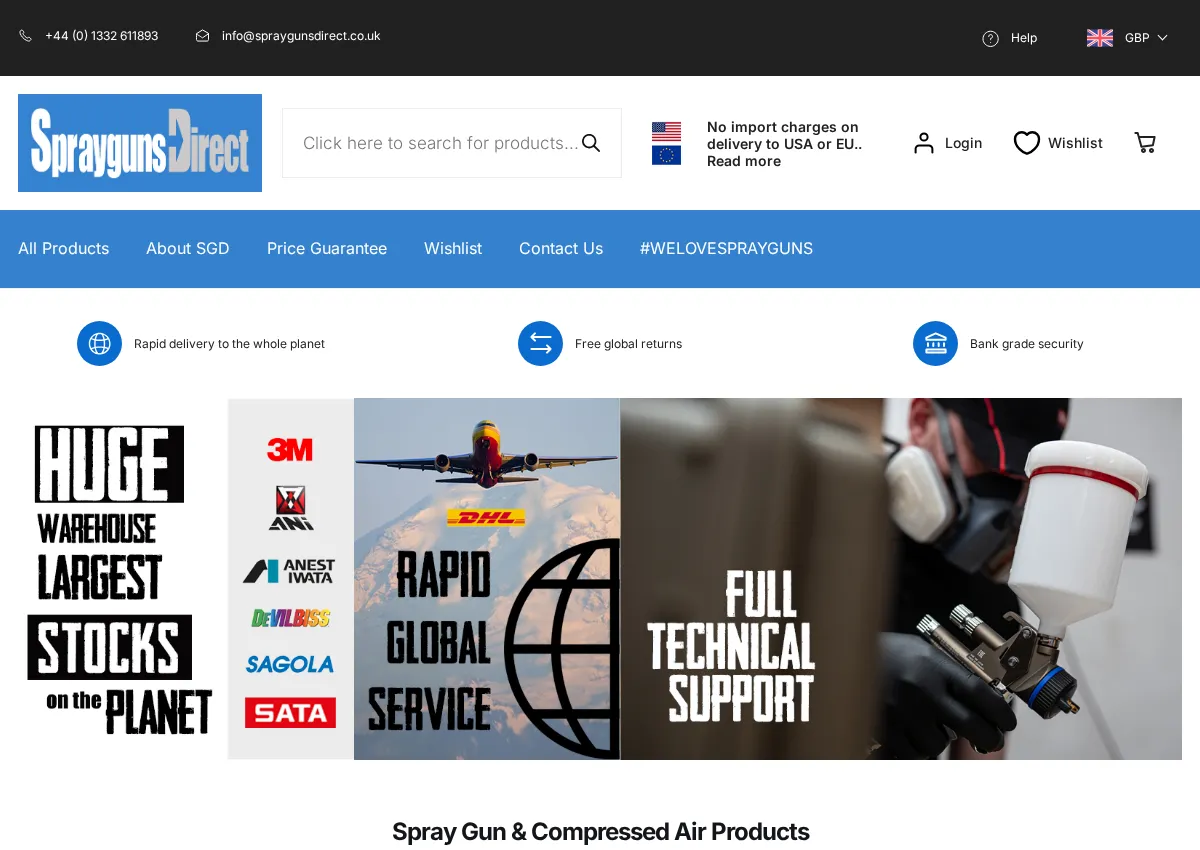Click 'Rapid delivery to the whole planet' text
The width and height of the screenshot is (1200, 850).
[229, 344]
